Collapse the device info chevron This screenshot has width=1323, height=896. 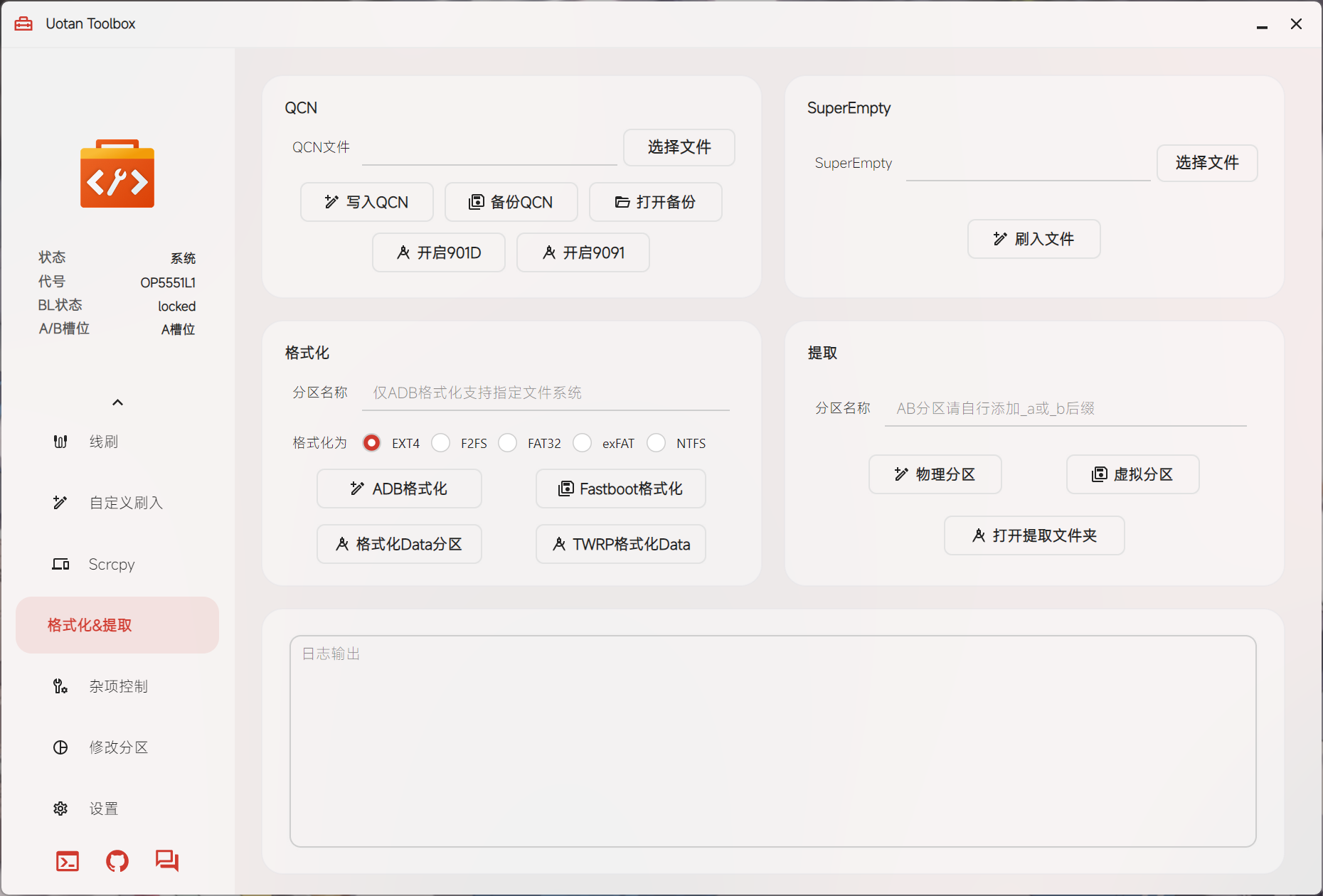point(118,402)
